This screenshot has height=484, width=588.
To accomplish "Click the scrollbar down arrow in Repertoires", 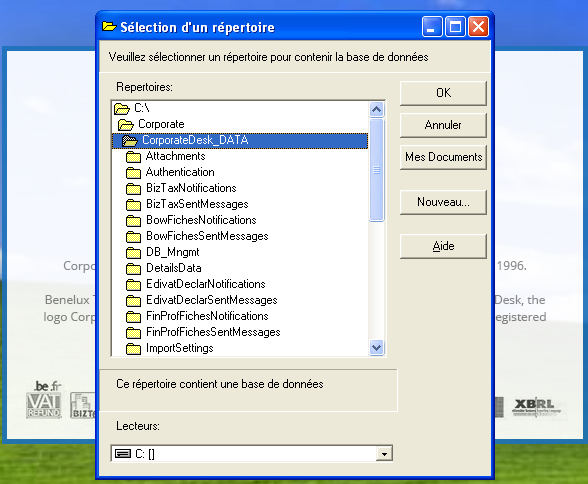I will click(376, 348).
